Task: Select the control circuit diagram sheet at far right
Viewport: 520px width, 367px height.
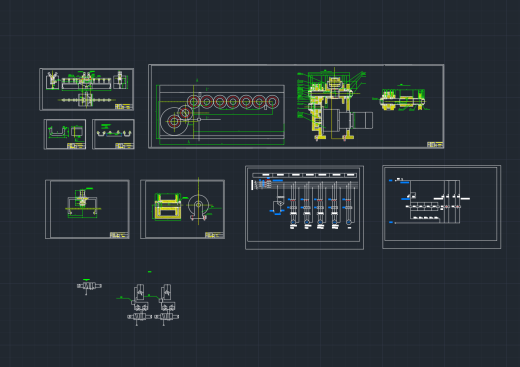Action: [x=441, y=207]
